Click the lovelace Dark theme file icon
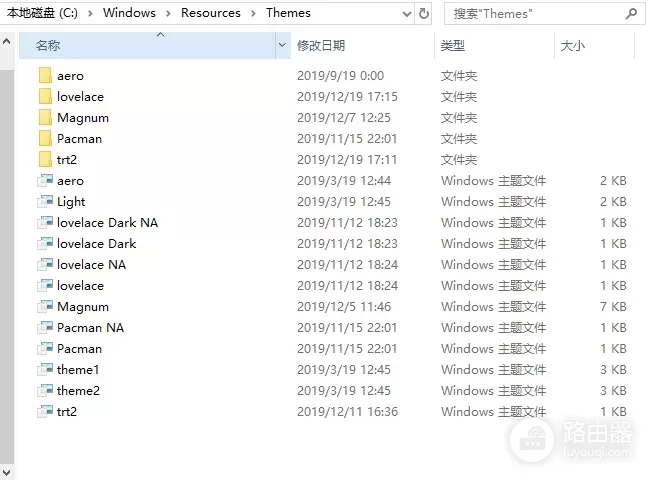This screenshot has height=480, width=650. (45, 243)
